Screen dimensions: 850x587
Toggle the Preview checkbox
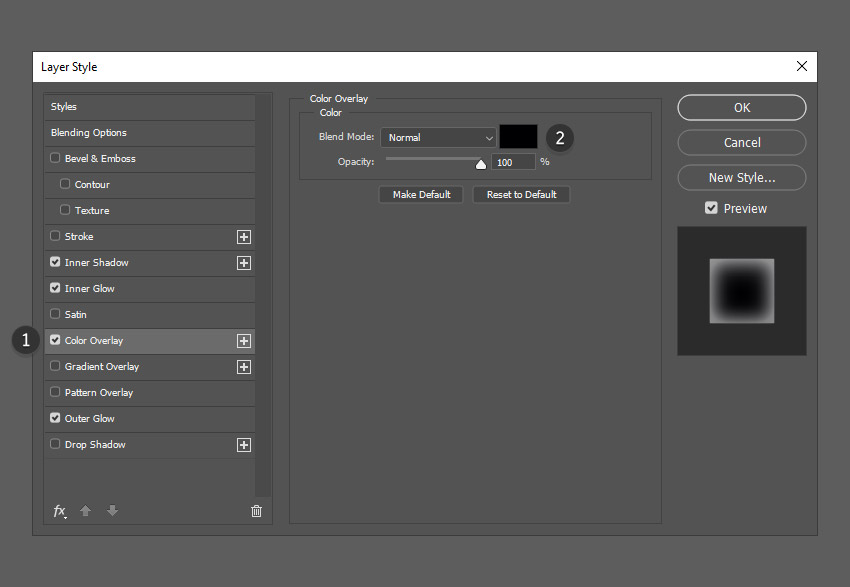[711, 208]
